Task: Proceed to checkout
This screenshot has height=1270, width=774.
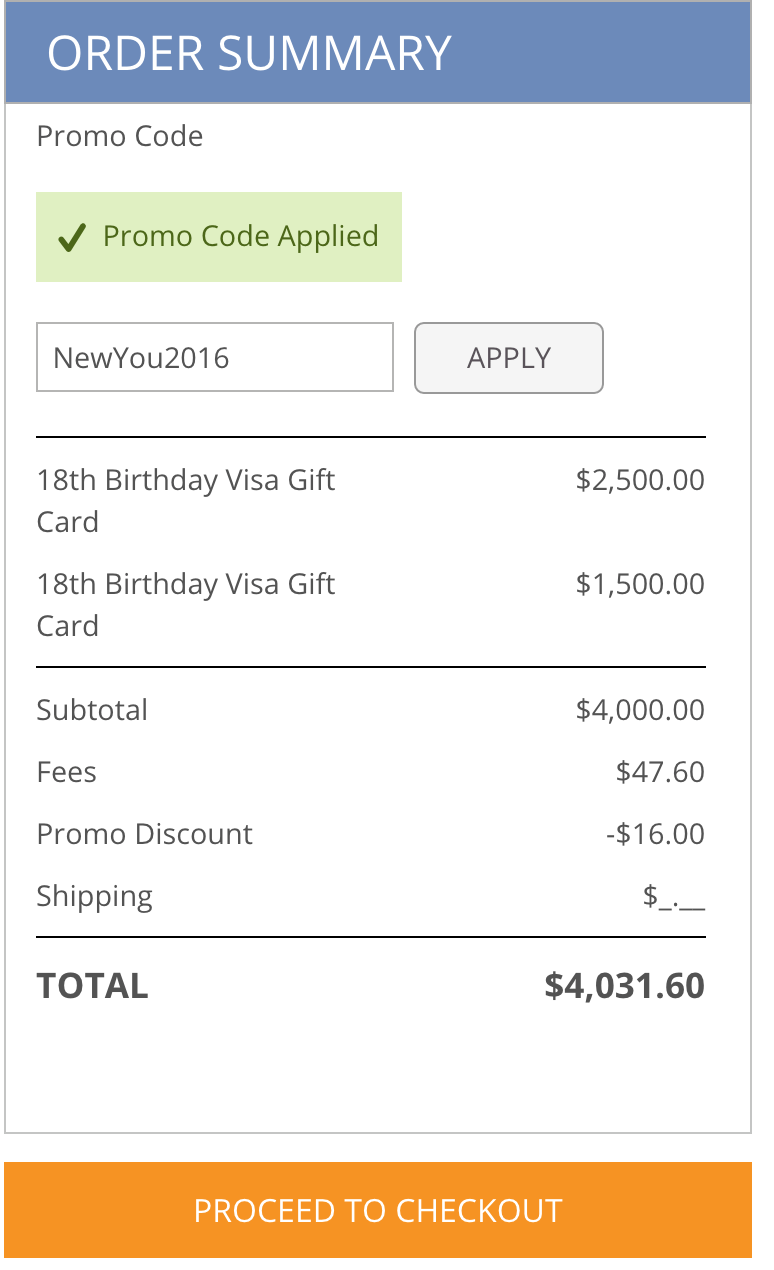Action: pyautogui.click(x=378, y=1210)
